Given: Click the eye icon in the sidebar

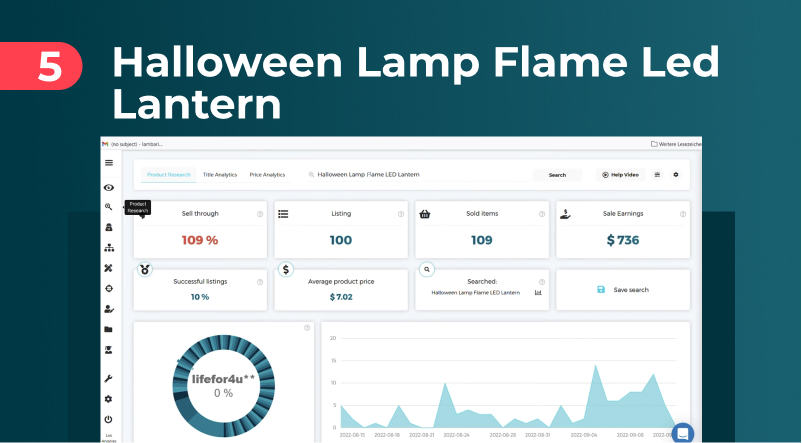Looking at the screenshot, I should (x=109, y=188).
